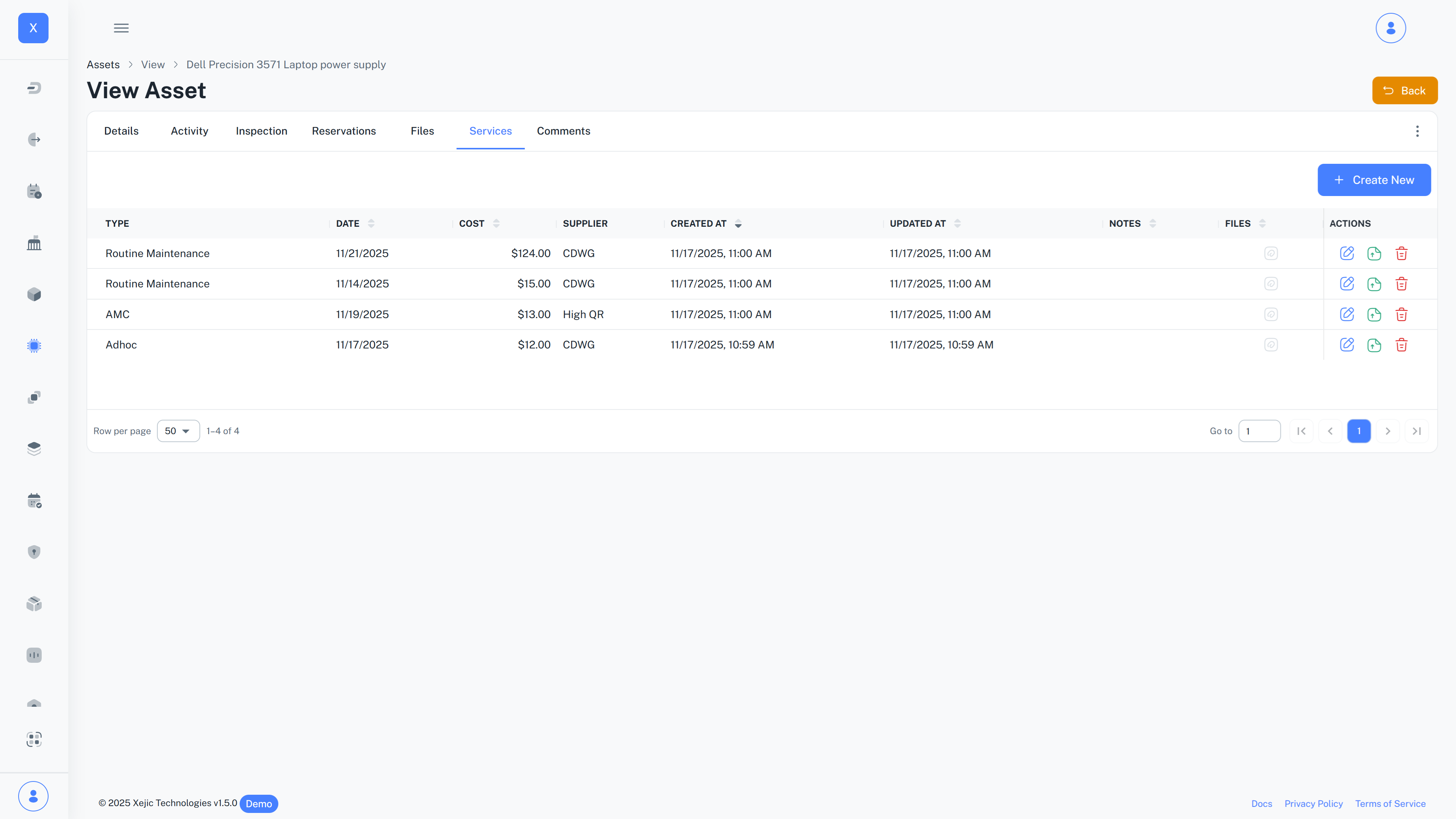This screenshot has height=819, width=1456.
Task: Open rows per page dropdown showing 50
Action: (177, 431)
